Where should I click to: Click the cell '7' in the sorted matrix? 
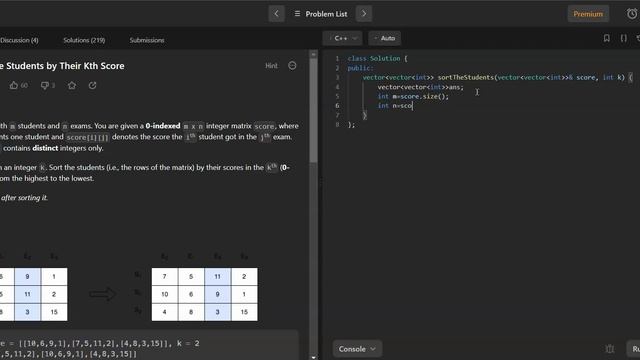(164, 277)
